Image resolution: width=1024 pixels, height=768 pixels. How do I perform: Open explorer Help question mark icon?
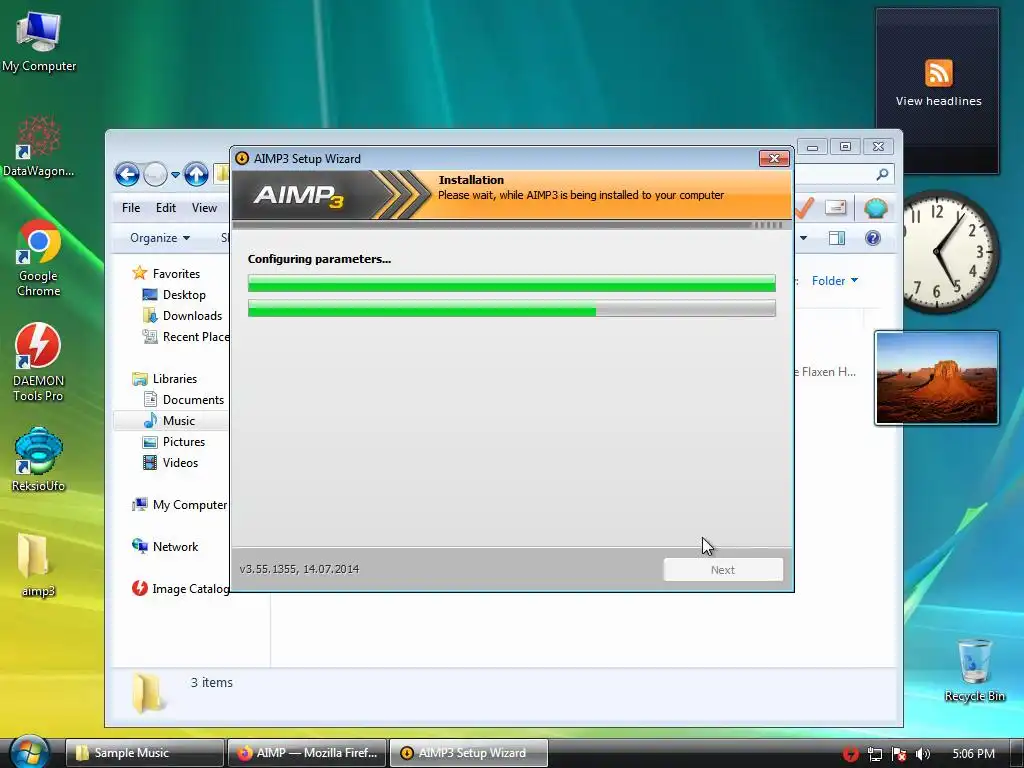click(x=872, y=238)
